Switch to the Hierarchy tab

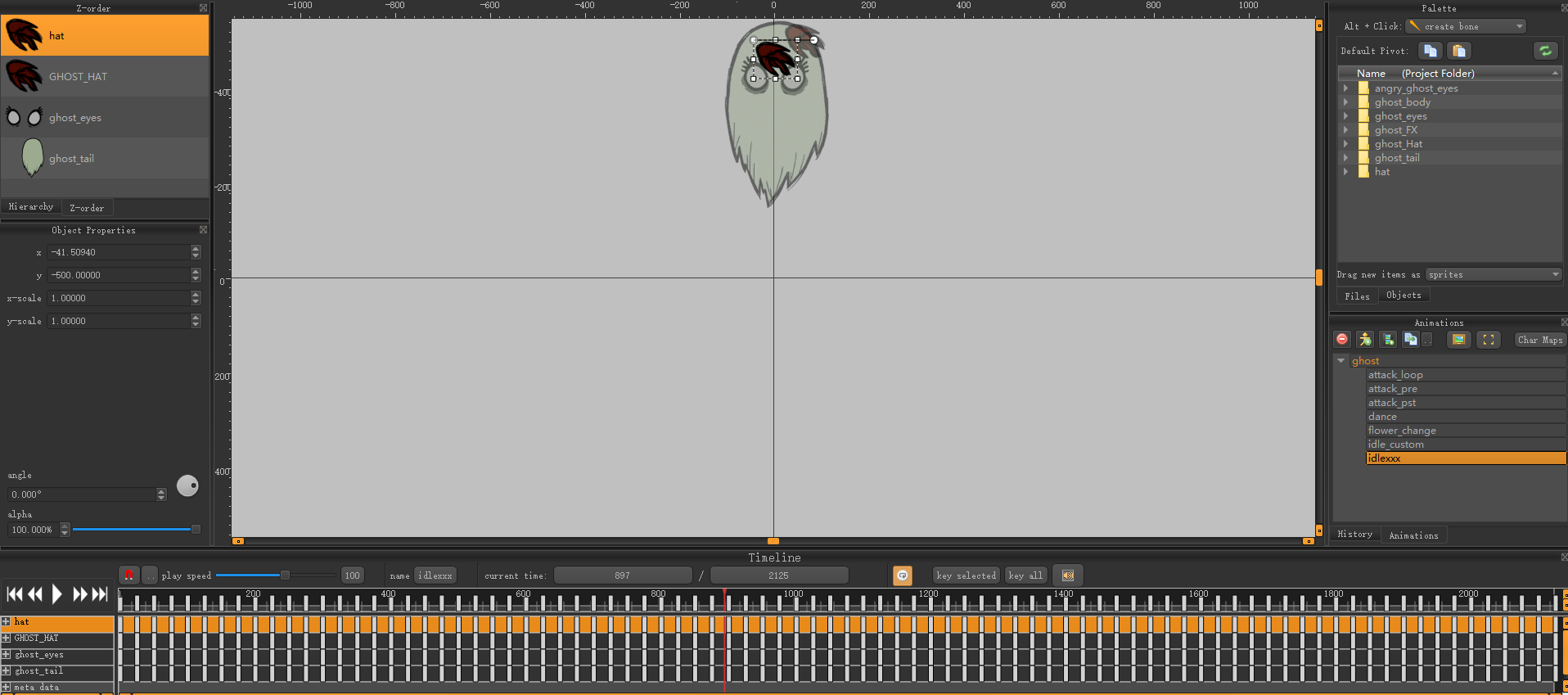(31, 207)
